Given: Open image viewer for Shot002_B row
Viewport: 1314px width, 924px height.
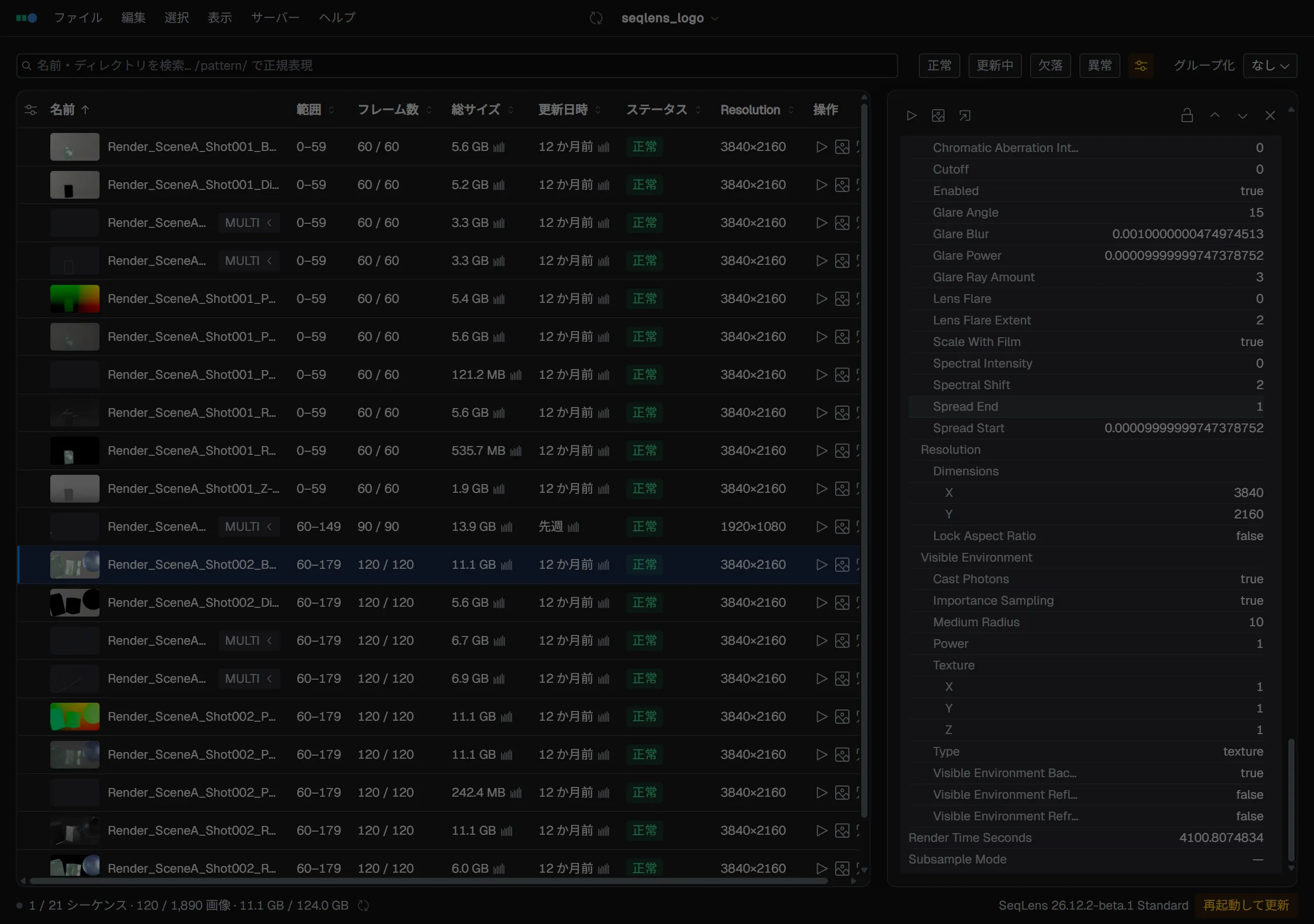Looking at the screenshot, I should (842, 565).
